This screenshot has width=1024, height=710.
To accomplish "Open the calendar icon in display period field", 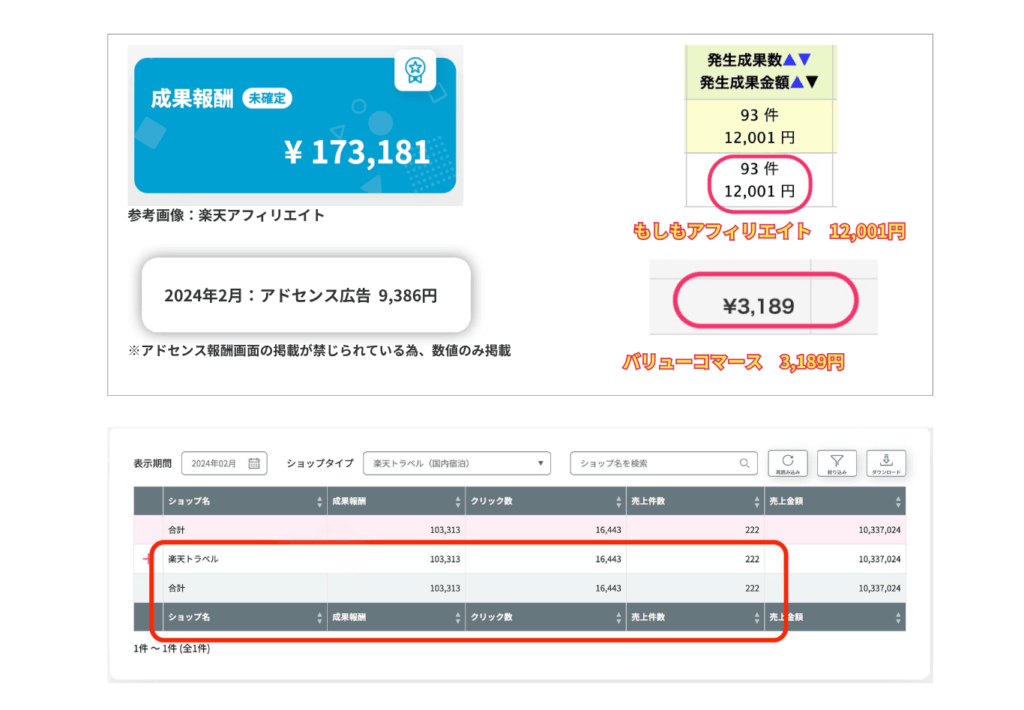I will (x=254, y=463).
